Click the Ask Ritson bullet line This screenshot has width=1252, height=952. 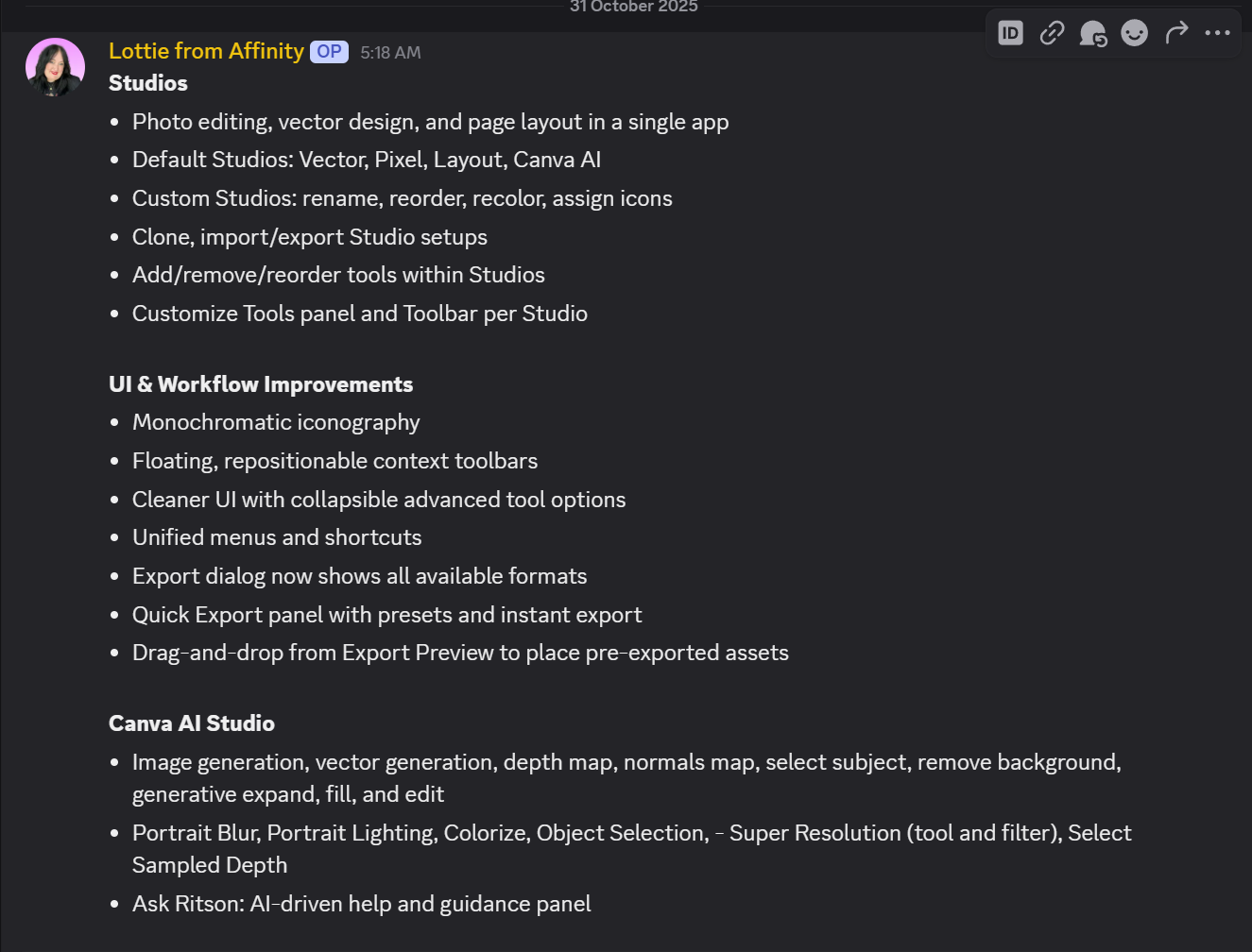[361, 904]
